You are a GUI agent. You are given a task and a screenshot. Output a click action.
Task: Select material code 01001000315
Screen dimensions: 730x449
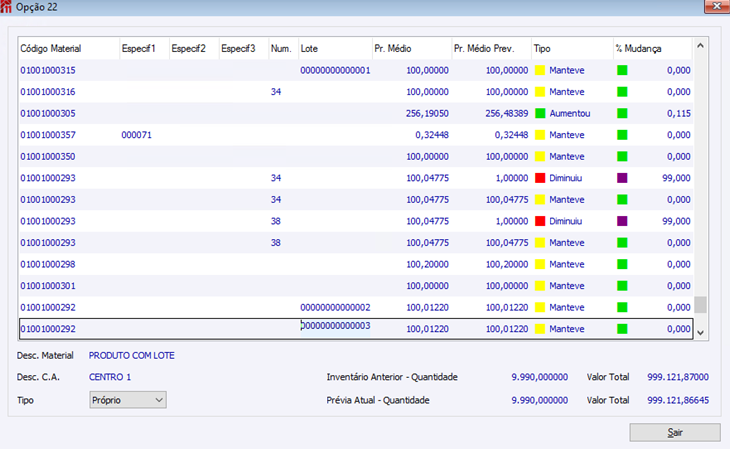(47, 70)
